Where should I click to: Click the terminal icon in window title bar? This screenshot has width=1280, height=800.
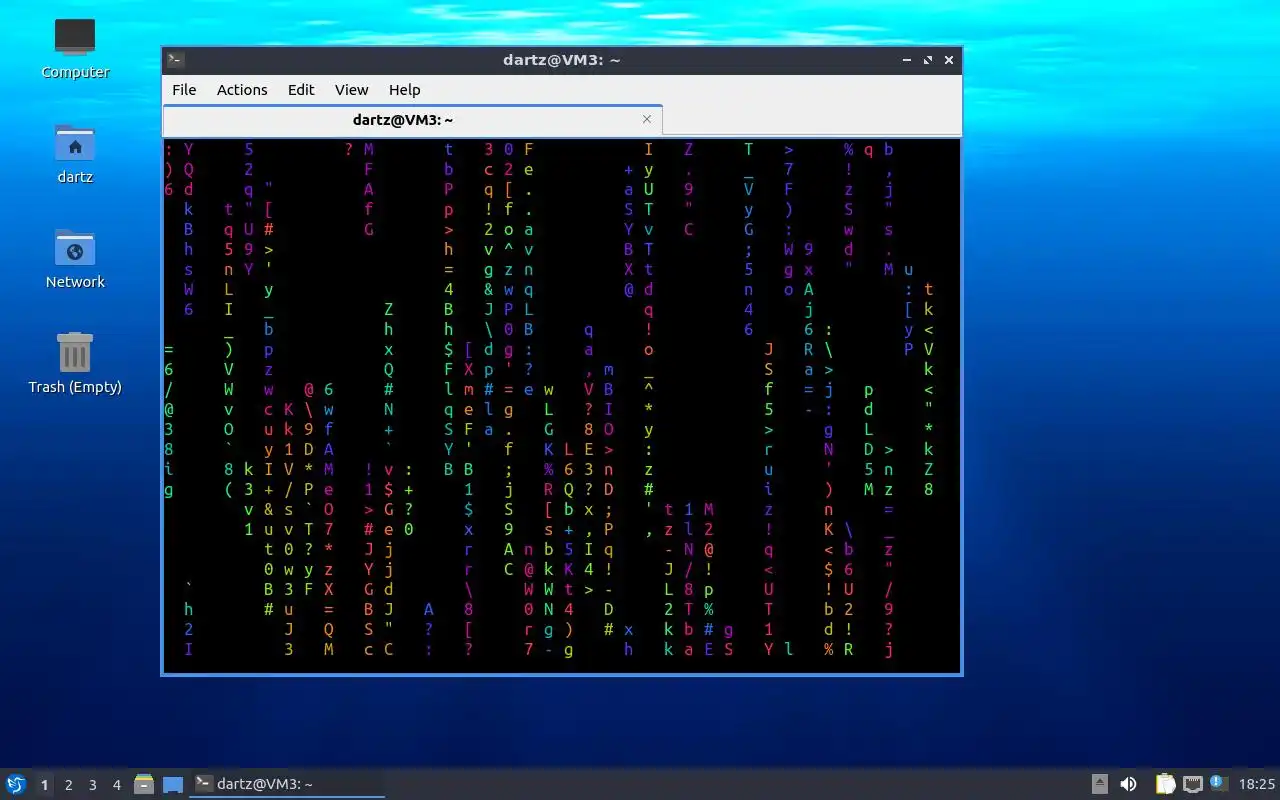coord(175,60)
